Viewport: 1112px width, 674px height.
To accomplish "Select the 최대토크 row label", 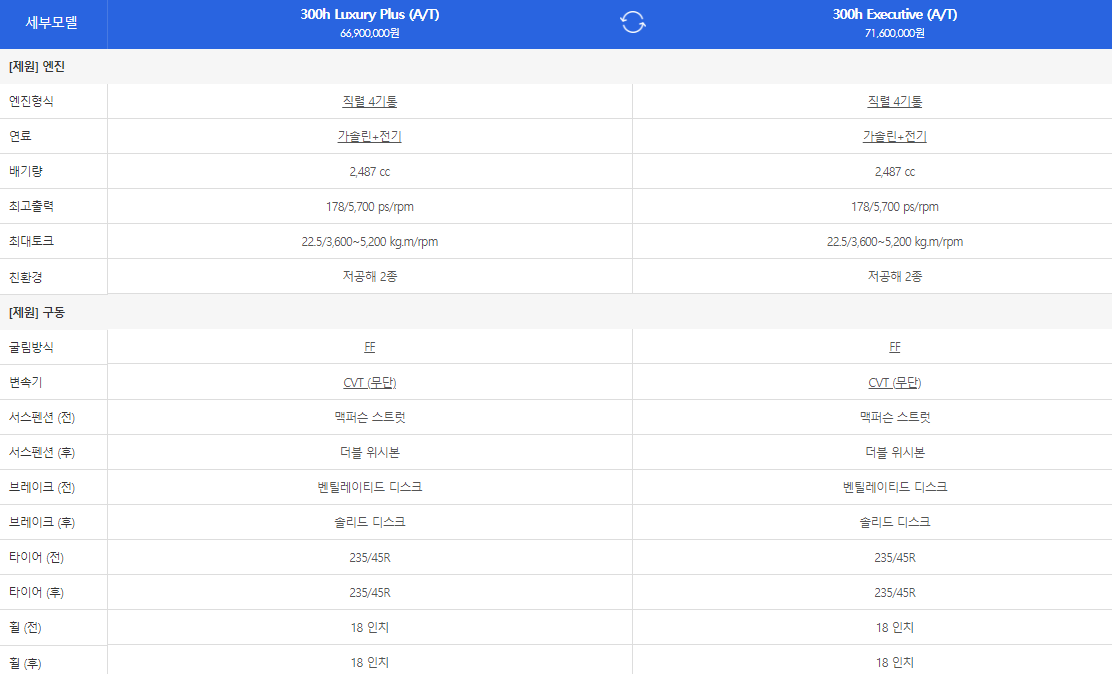I will tap(31, 241).
